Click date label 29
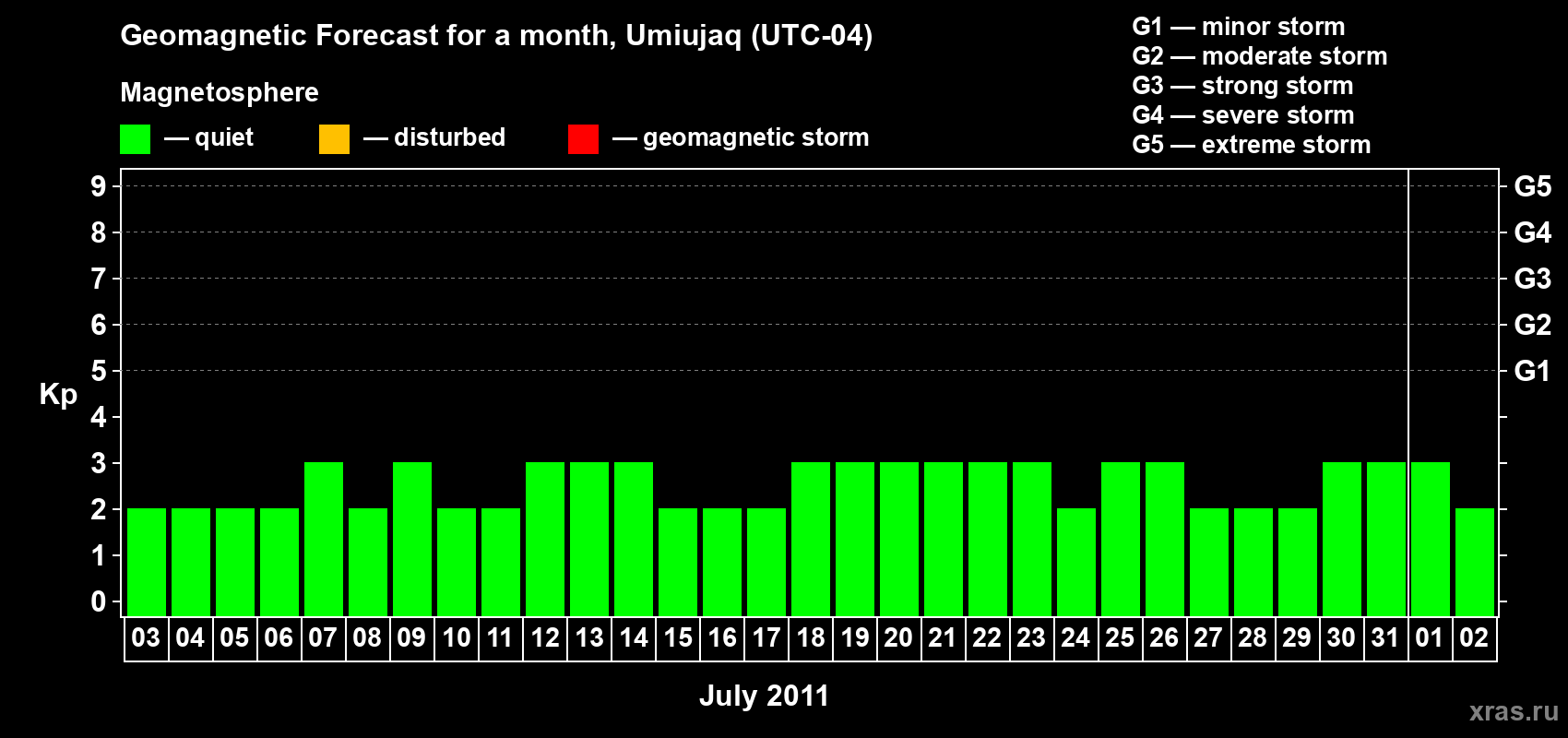The width and height of the screenshot is (1568, 738). (x=1297, y=637)
